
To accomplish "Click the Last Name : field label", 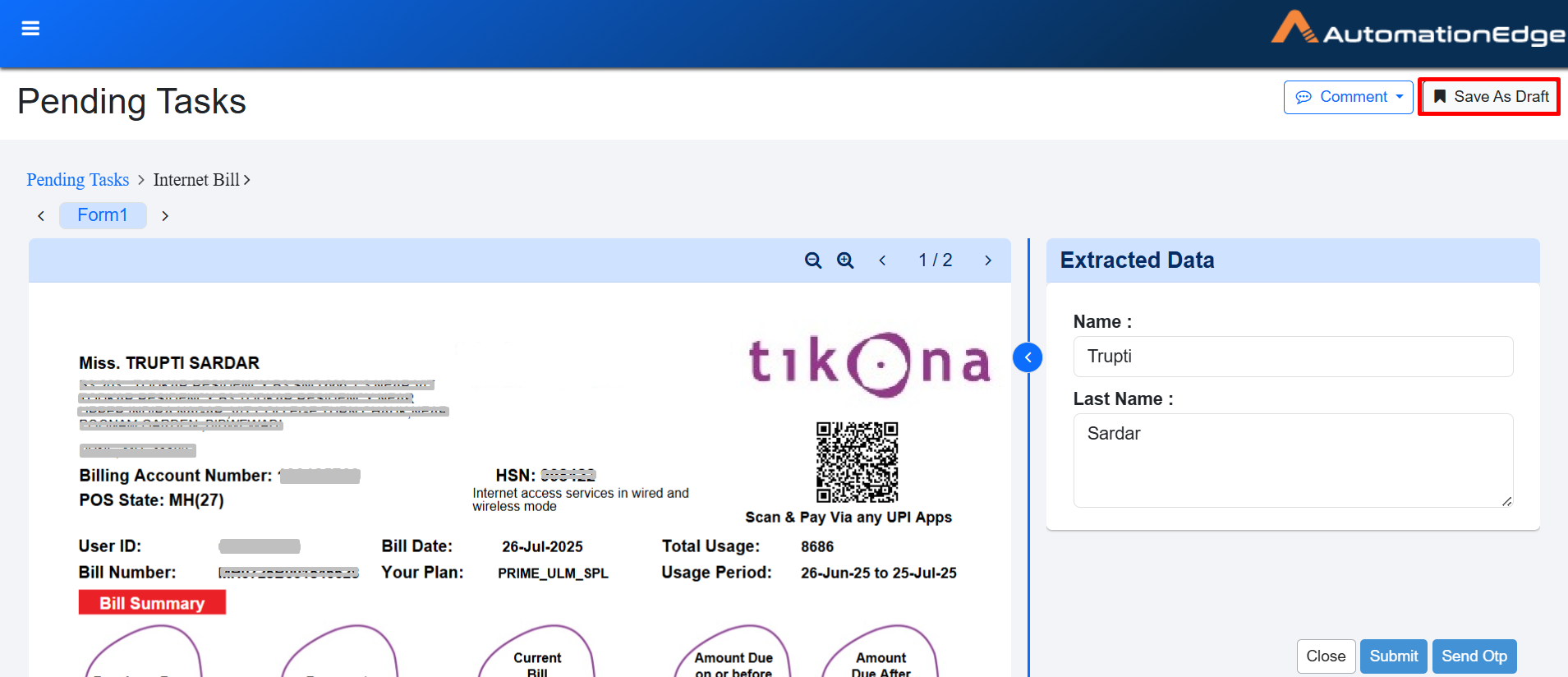I will click(1123, 399).
